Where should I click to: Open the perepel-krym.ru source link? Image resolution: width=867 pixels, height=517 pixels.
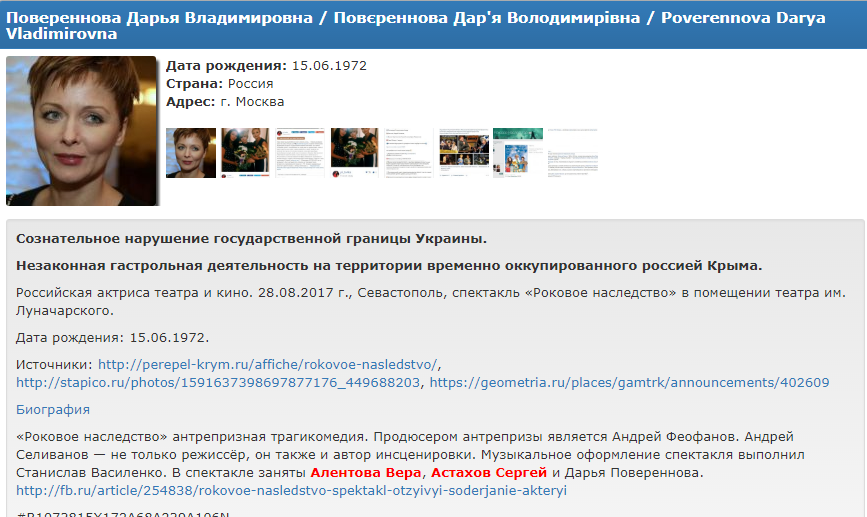click(268, 364)
